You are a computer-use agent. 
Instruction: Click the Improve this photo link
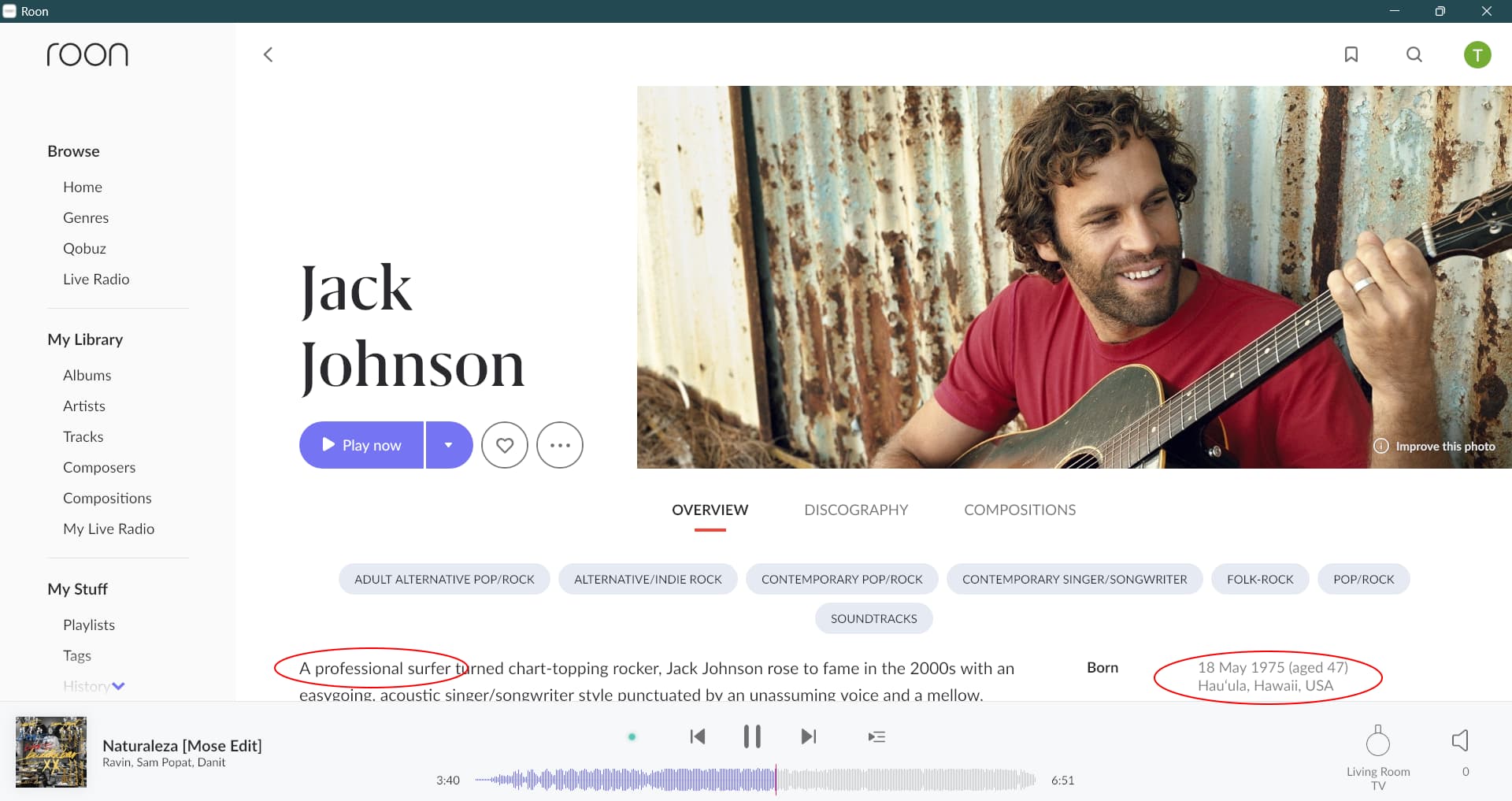point(1434,446)
